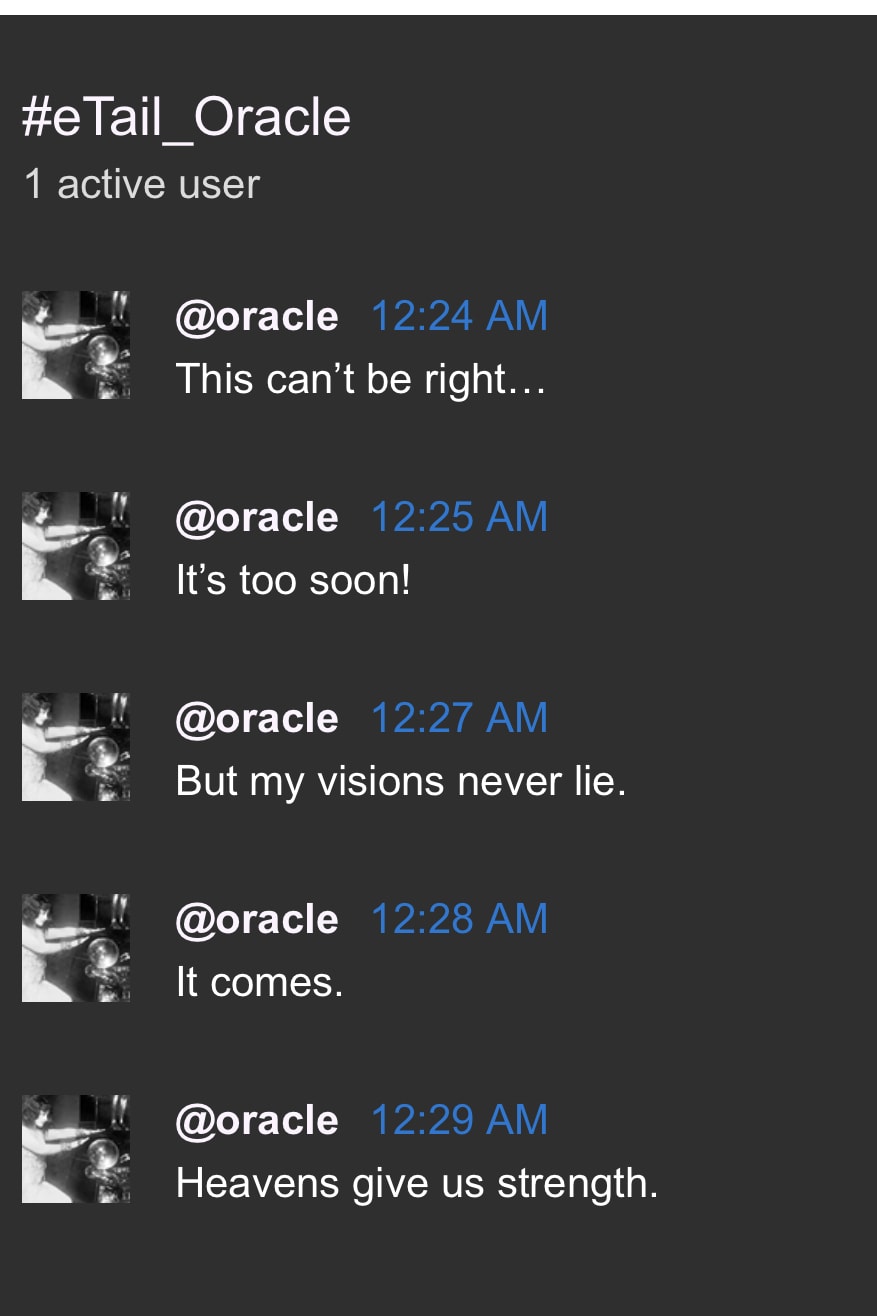Open the #eTail_Oracle channel title
The image size is (877, 1316).
pyautogui.click(x=186, y=117)
